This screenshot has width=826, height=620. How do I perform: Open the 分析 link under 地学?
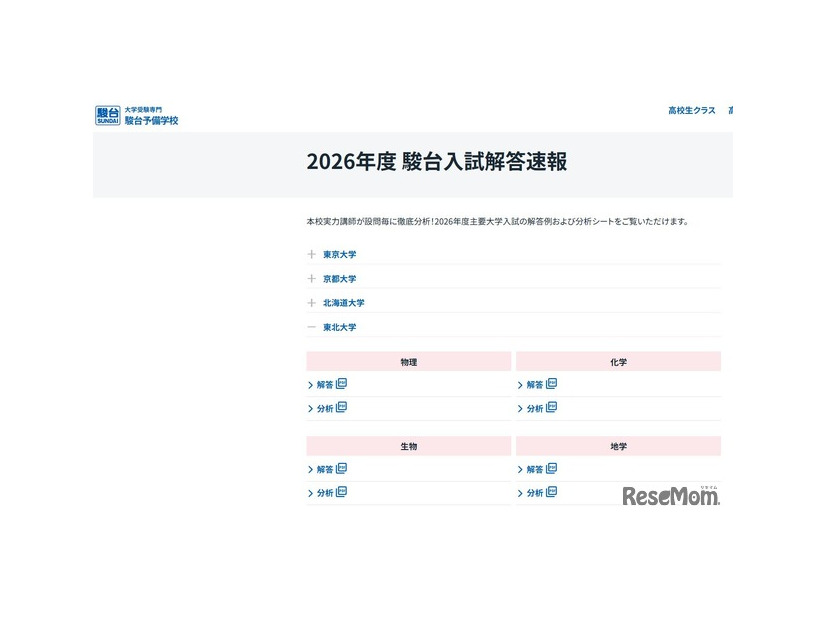click(531, 492)
